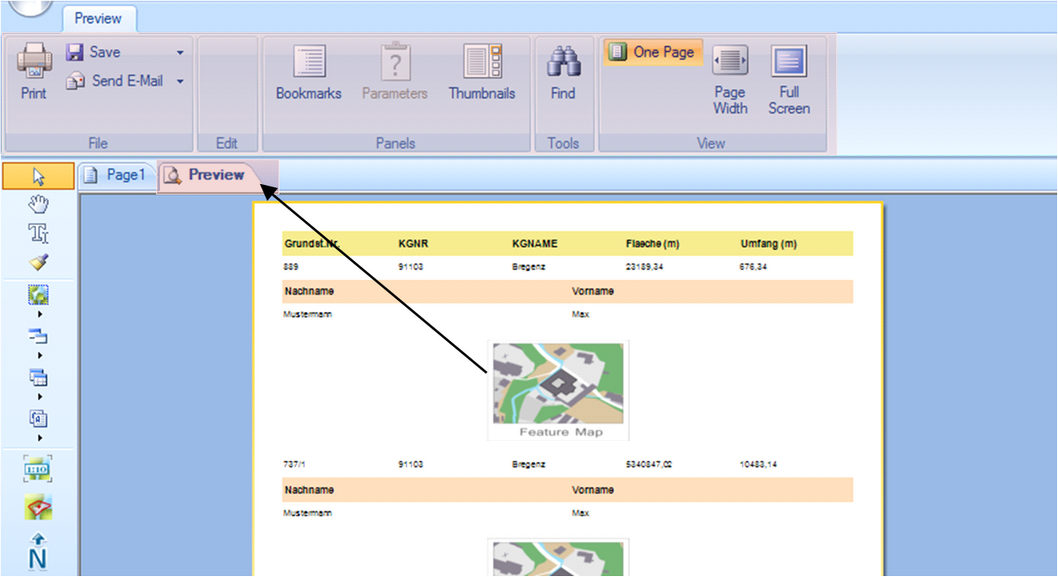Click the KGNR column header

click(x=413, y=244)
